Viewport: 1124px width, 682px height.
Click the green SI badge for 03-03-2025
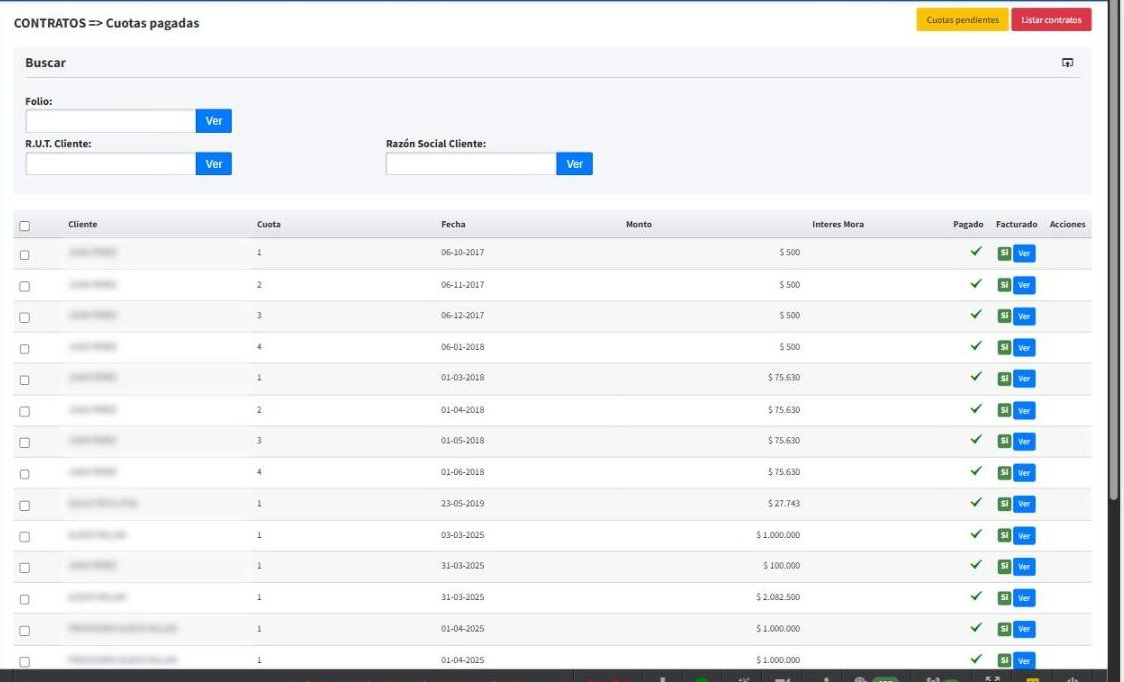point(1004,536)
